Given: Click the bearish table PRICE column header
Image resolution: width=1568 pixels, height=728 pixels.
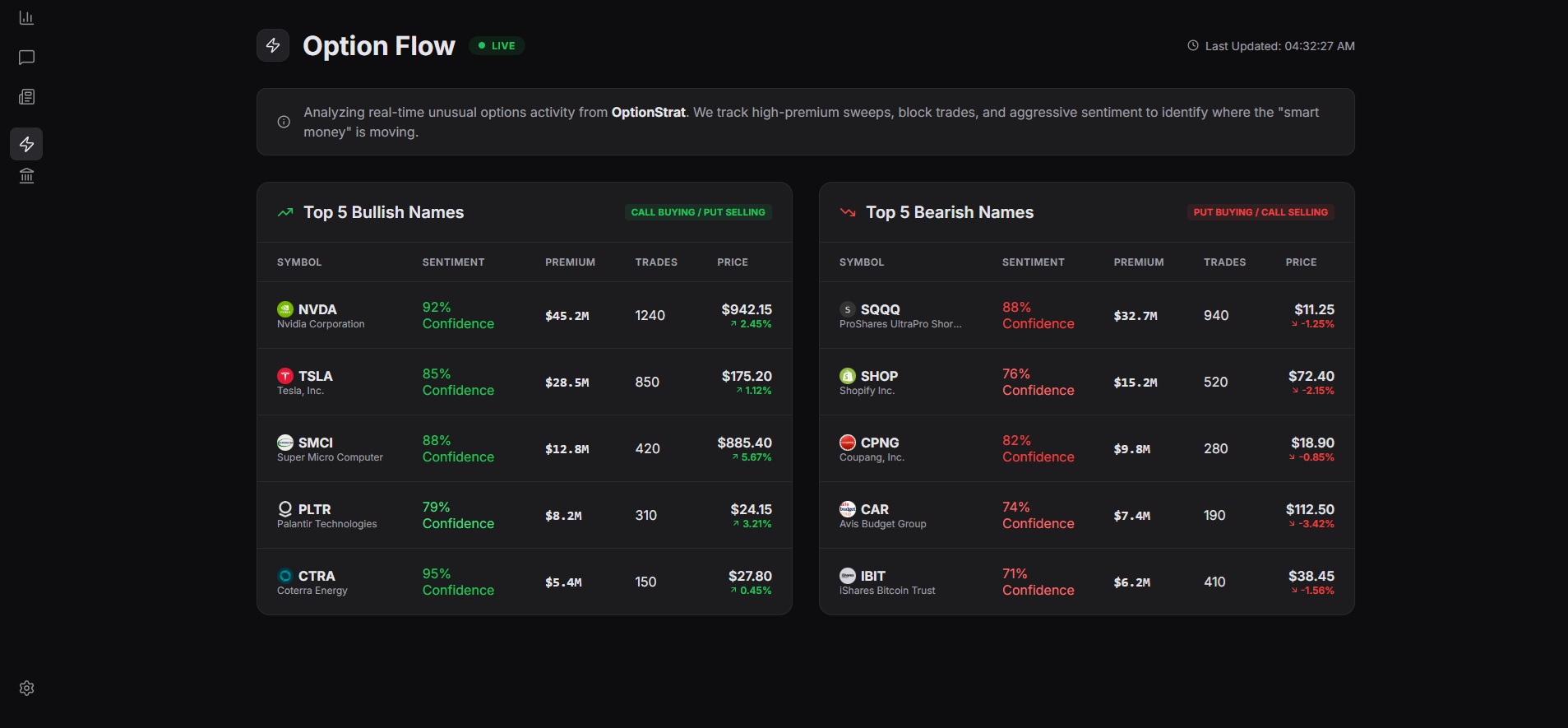Looking at the screenshot, I should (x=1302, y=262).
